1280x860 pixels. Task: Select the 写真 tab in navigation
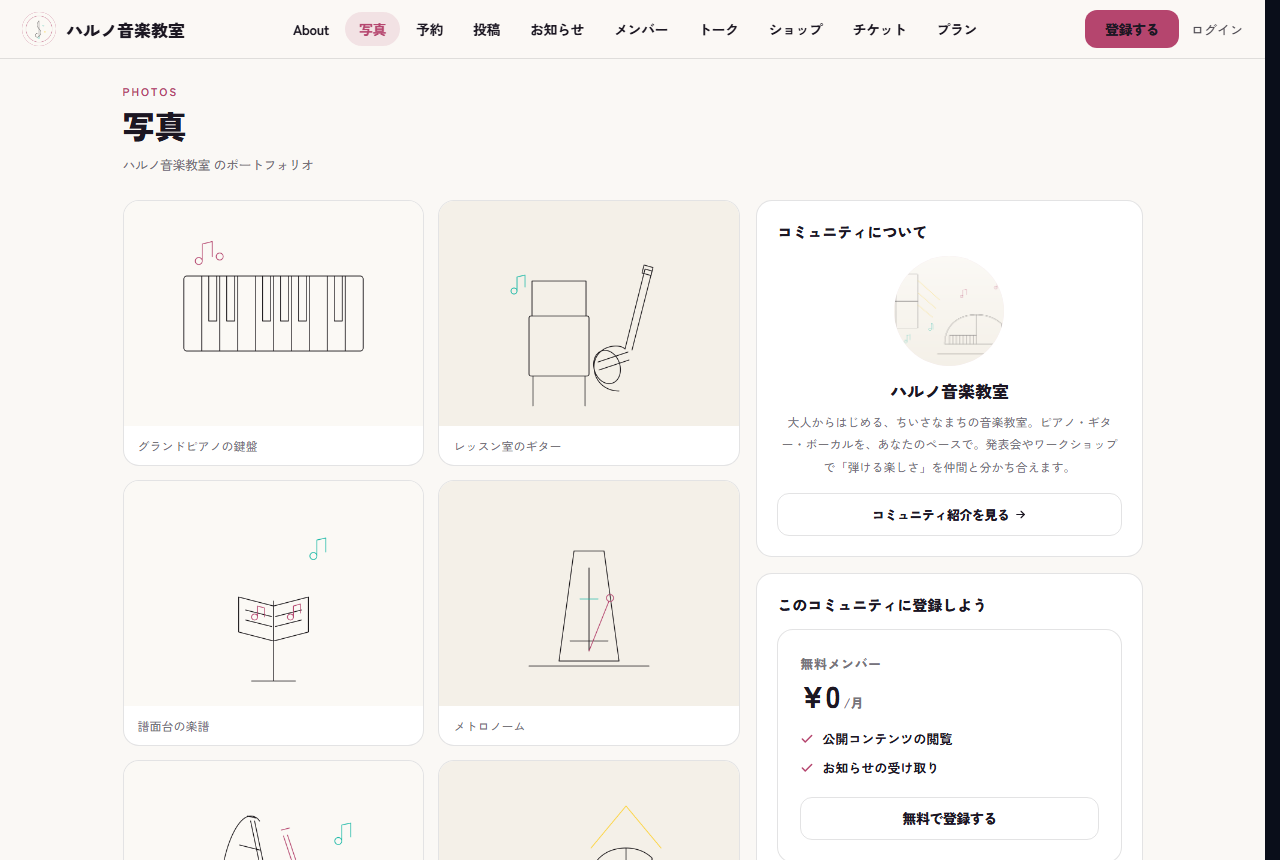[x=373, y=30]
